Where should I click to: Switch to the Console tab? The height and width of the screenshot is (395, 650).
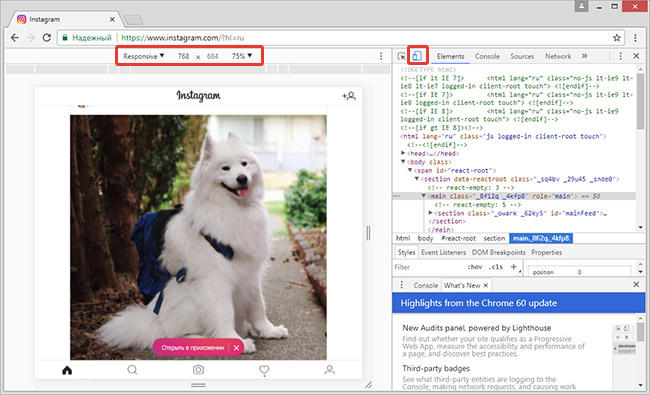[x=487, y=56]
